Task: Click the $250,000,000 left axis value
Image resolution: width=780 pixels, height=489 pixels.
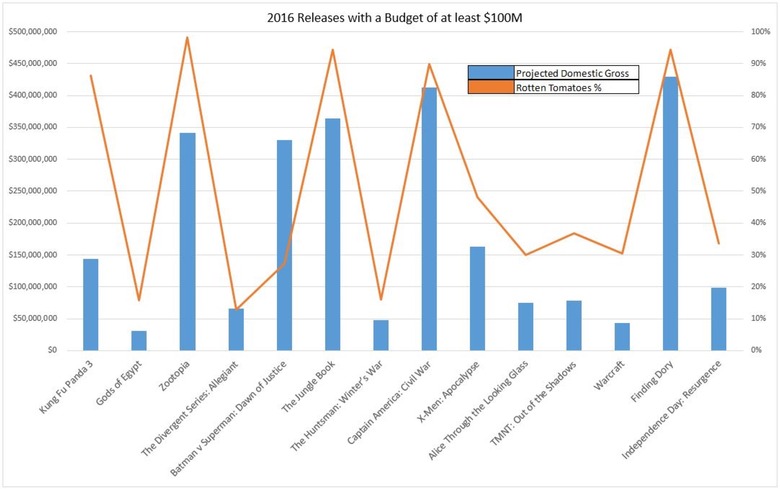Action: 33,191
